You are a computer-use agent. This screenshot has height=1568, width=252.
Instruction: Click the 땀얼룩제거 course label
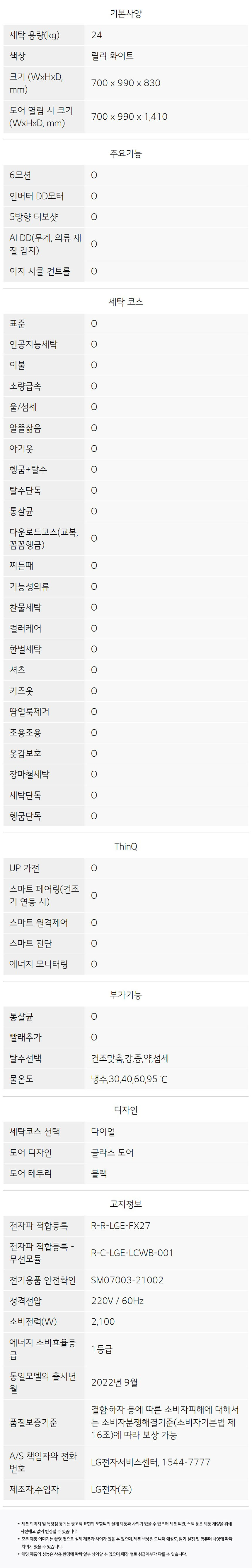pos(29,712)
